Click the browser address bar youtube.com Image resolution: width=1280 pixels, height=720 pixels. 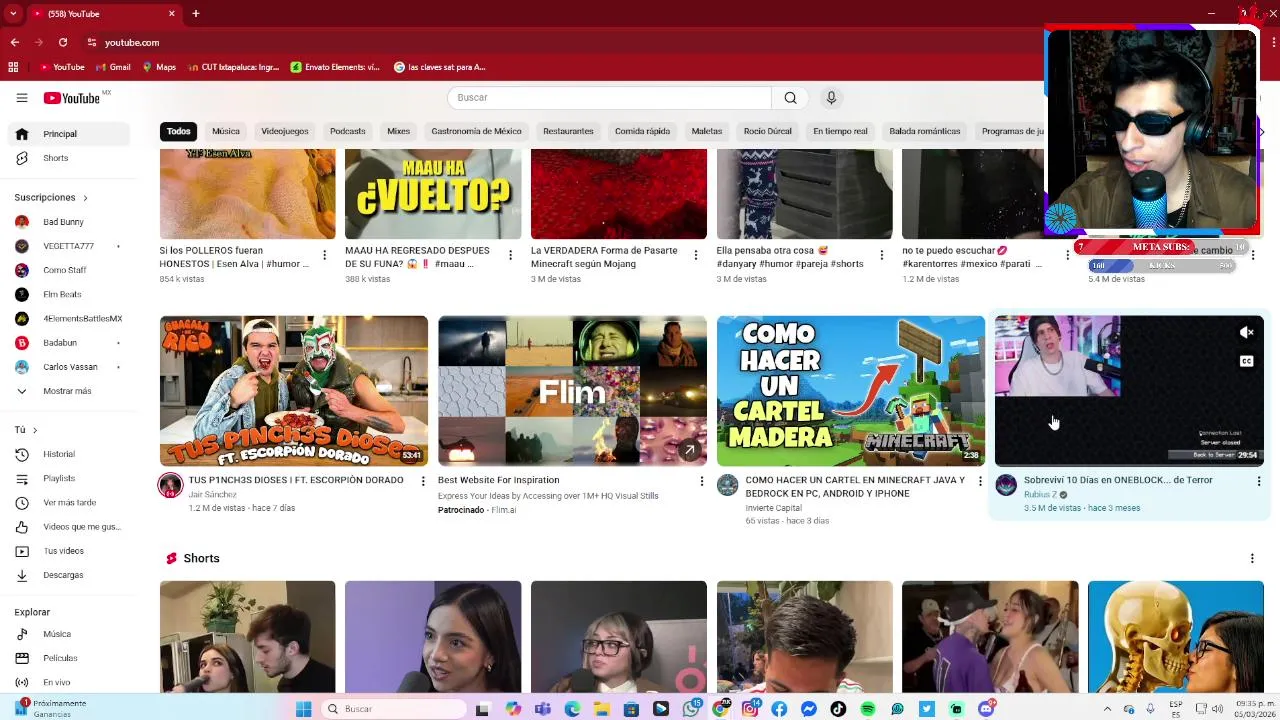[132, 42]
